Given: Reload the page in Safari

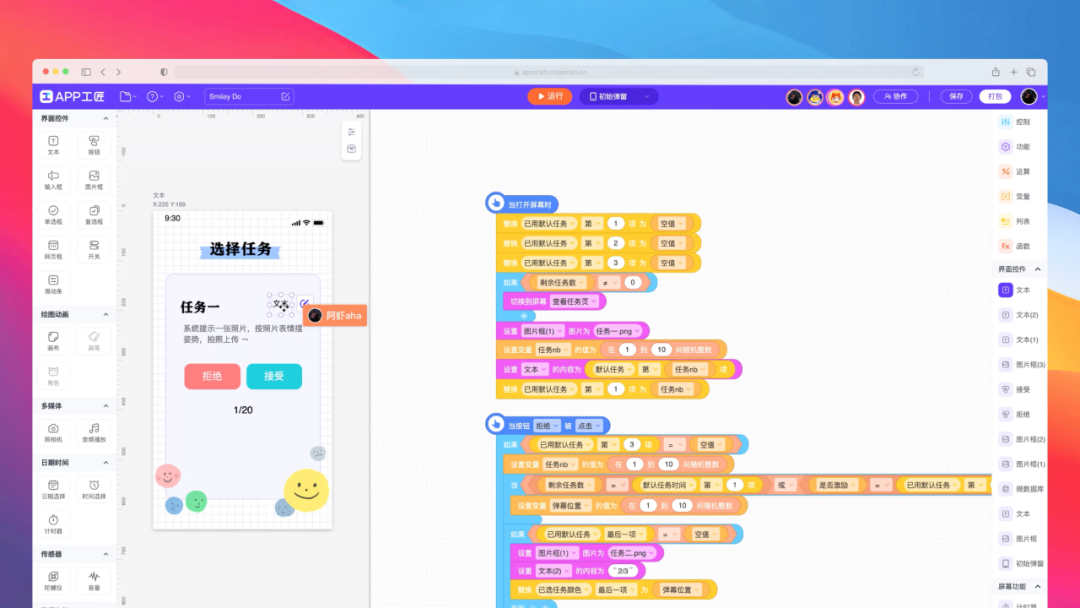Looking at the screenshot, I should click(x=915, y=72).
